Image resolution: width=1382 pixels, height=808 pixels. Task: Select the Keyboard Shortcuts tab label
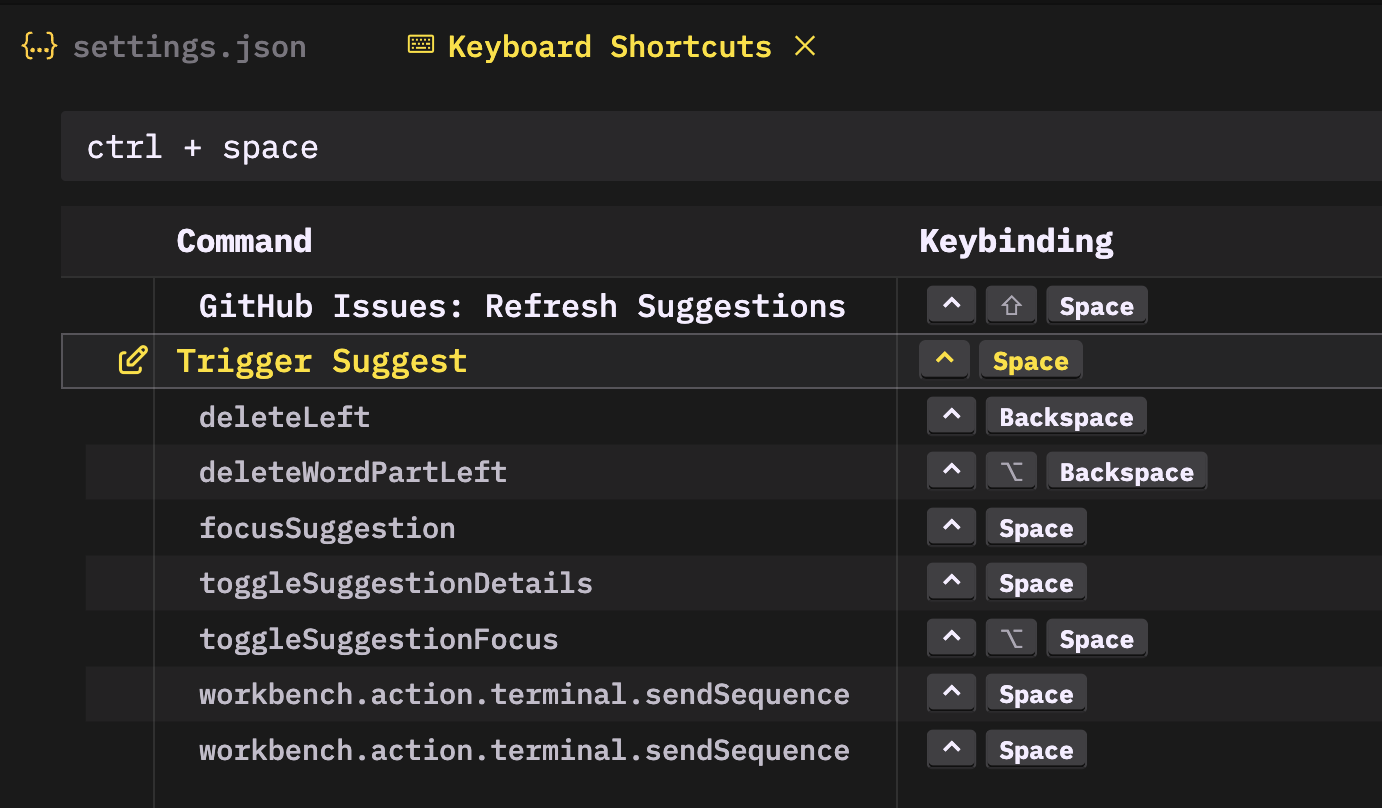[x=609, y=47]
